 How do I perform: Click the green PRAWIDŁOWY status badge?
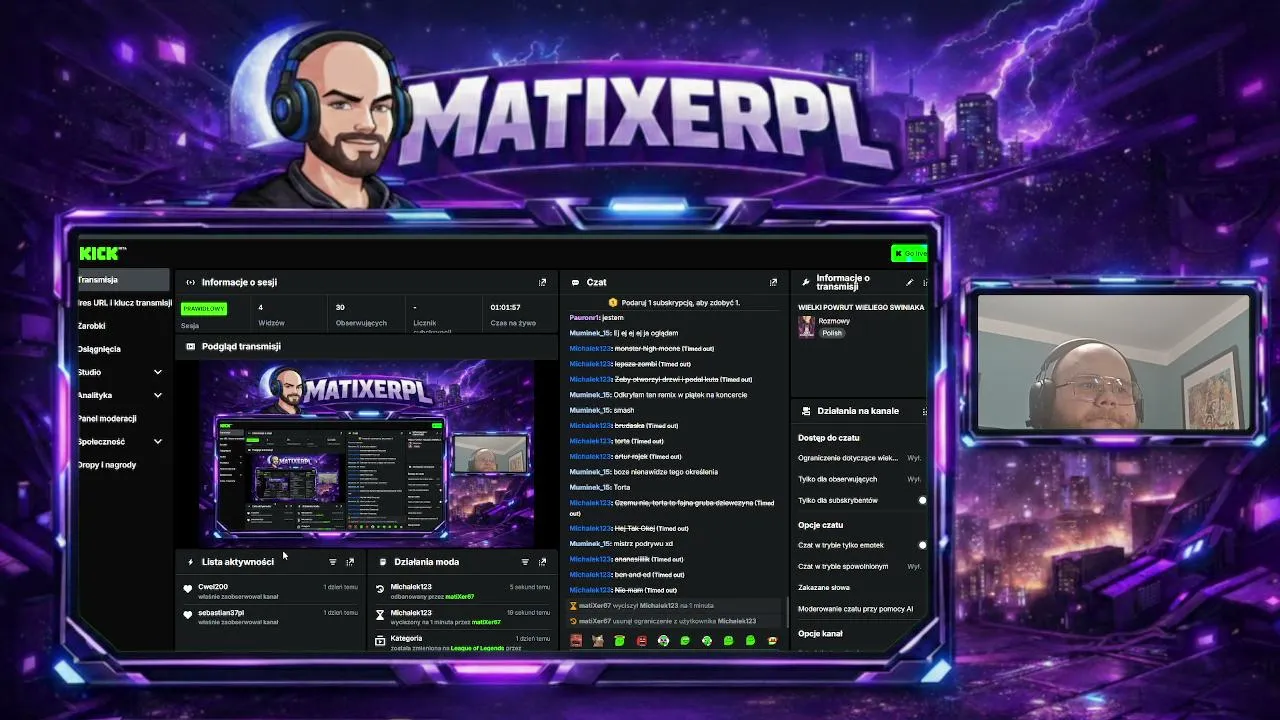[x=204, y=309]
